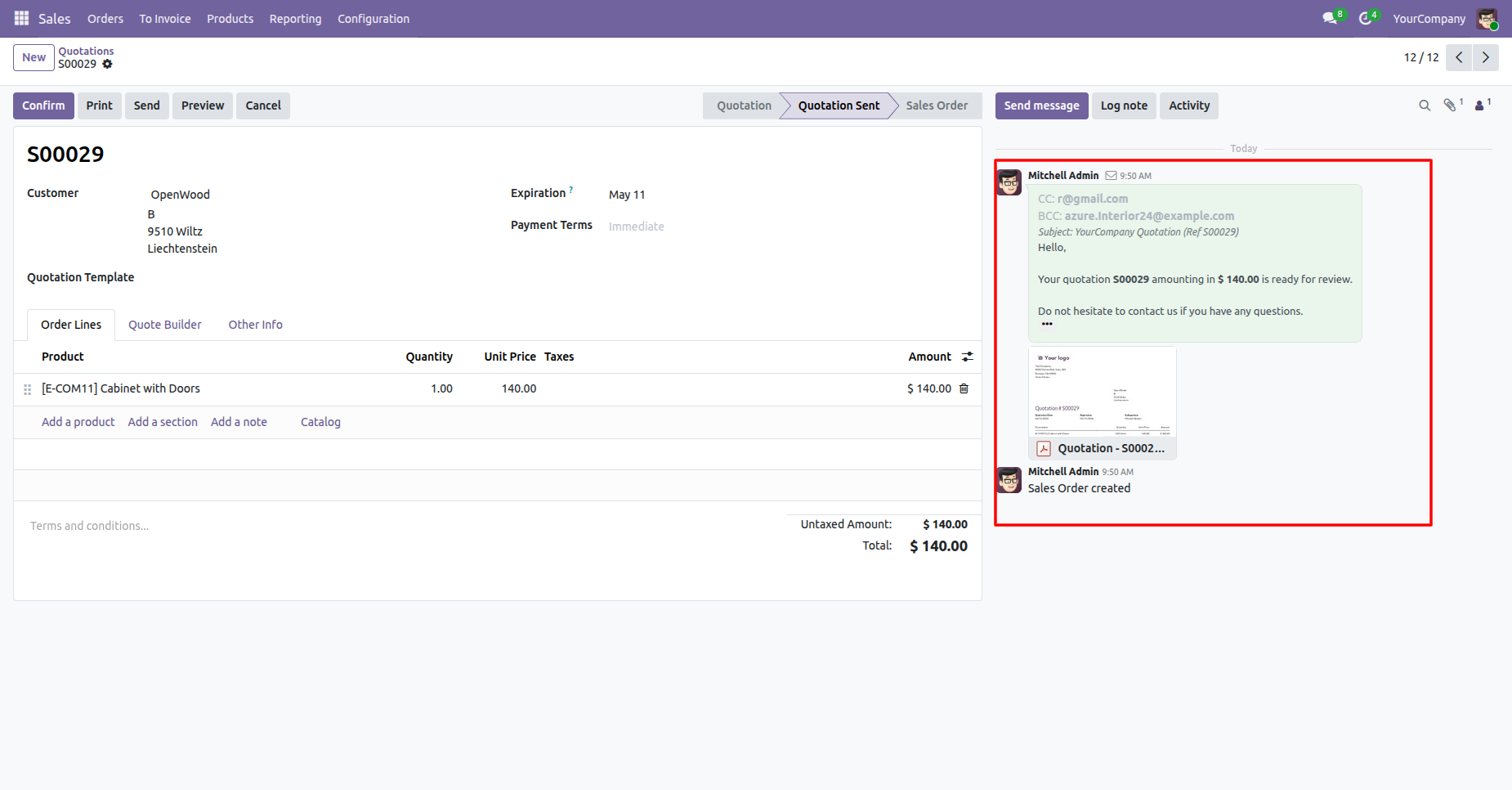Go to the next record arrow
This screenshot has width=1512, height=790.
[1485, 57]
